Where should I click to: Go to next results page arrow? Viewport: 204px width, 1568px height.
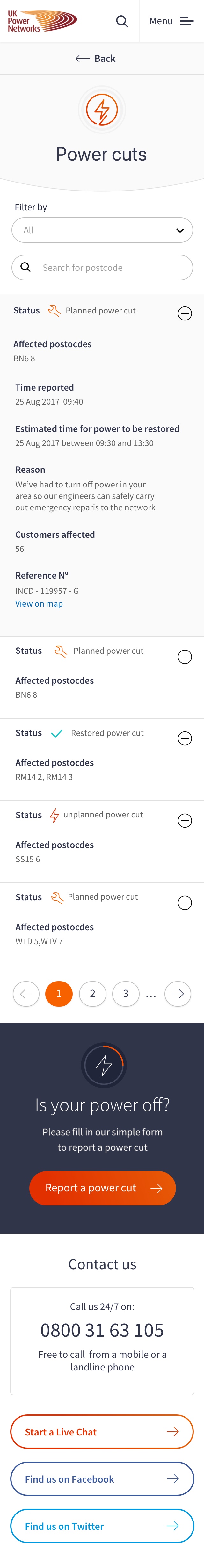coord(178,994)
